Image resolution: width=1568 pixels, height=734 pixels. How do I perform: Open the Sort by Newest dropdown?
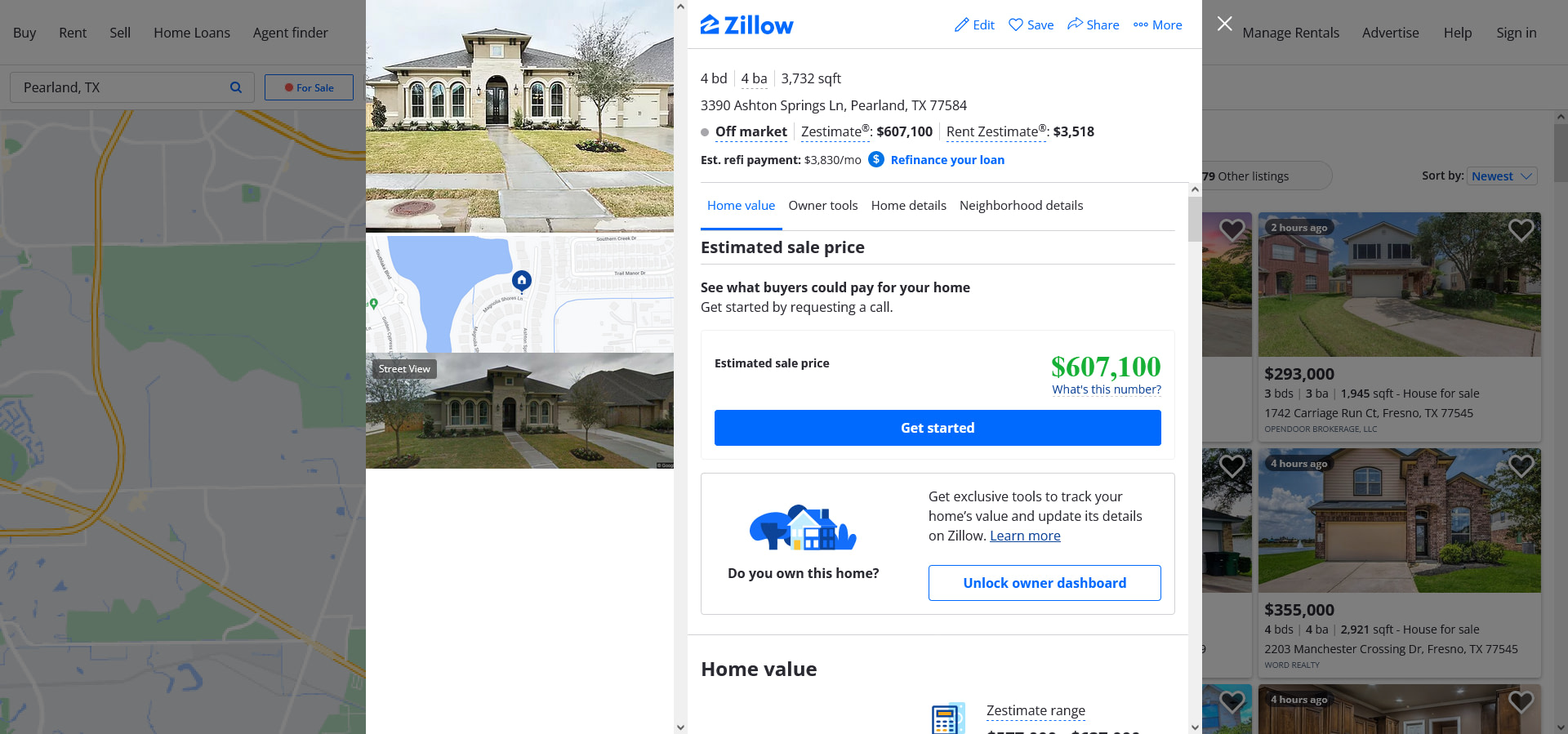tap(1503, 176)
